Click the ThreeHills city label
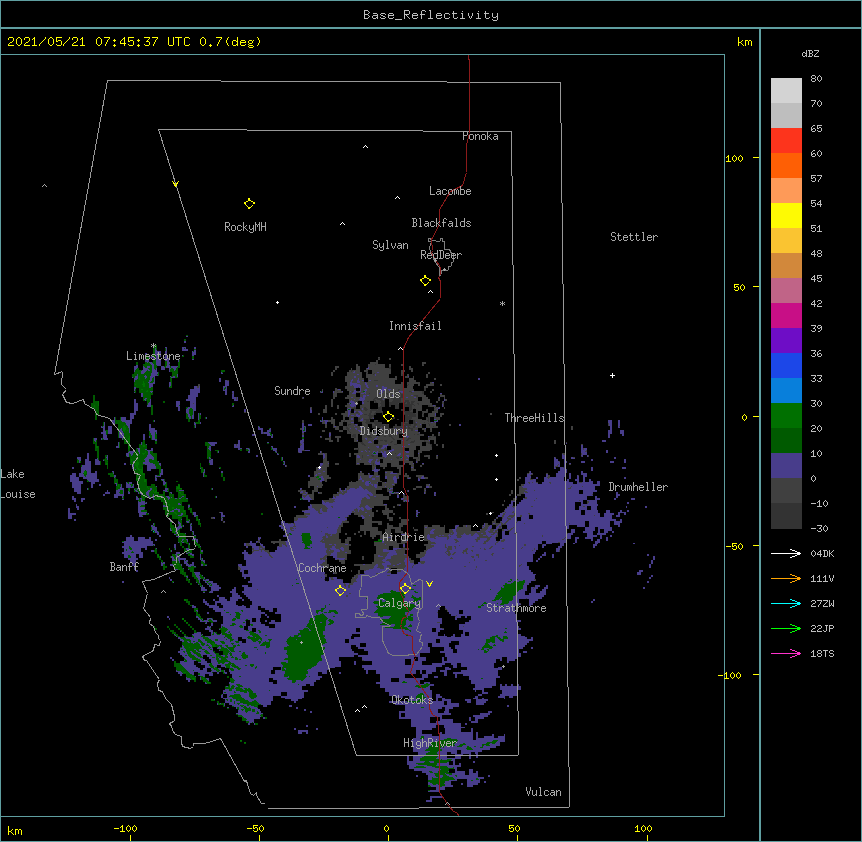The image size is (862, 842). click(x=534, y=418)
